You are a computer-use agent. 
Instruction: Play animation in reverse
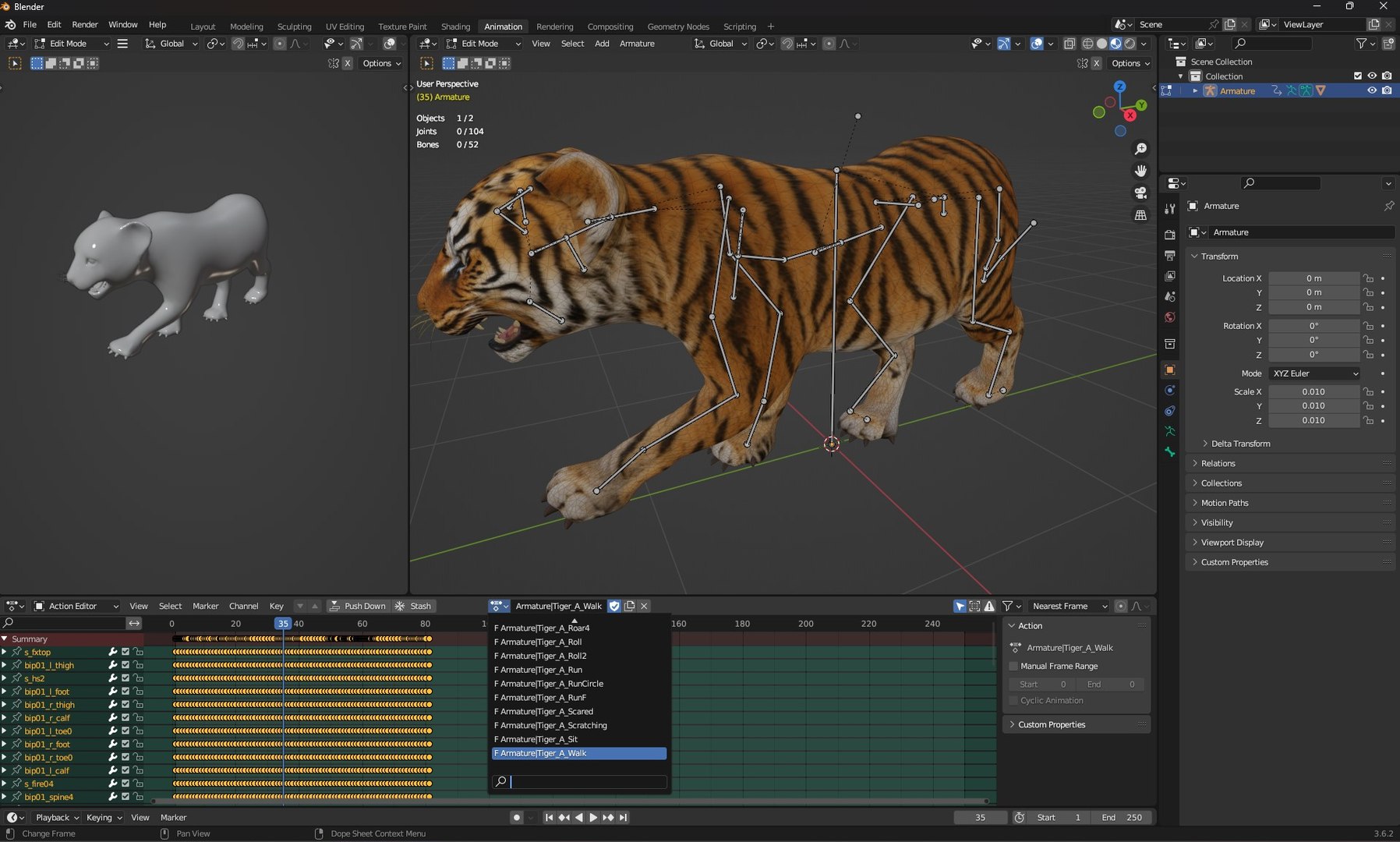[x=578, y=817]
